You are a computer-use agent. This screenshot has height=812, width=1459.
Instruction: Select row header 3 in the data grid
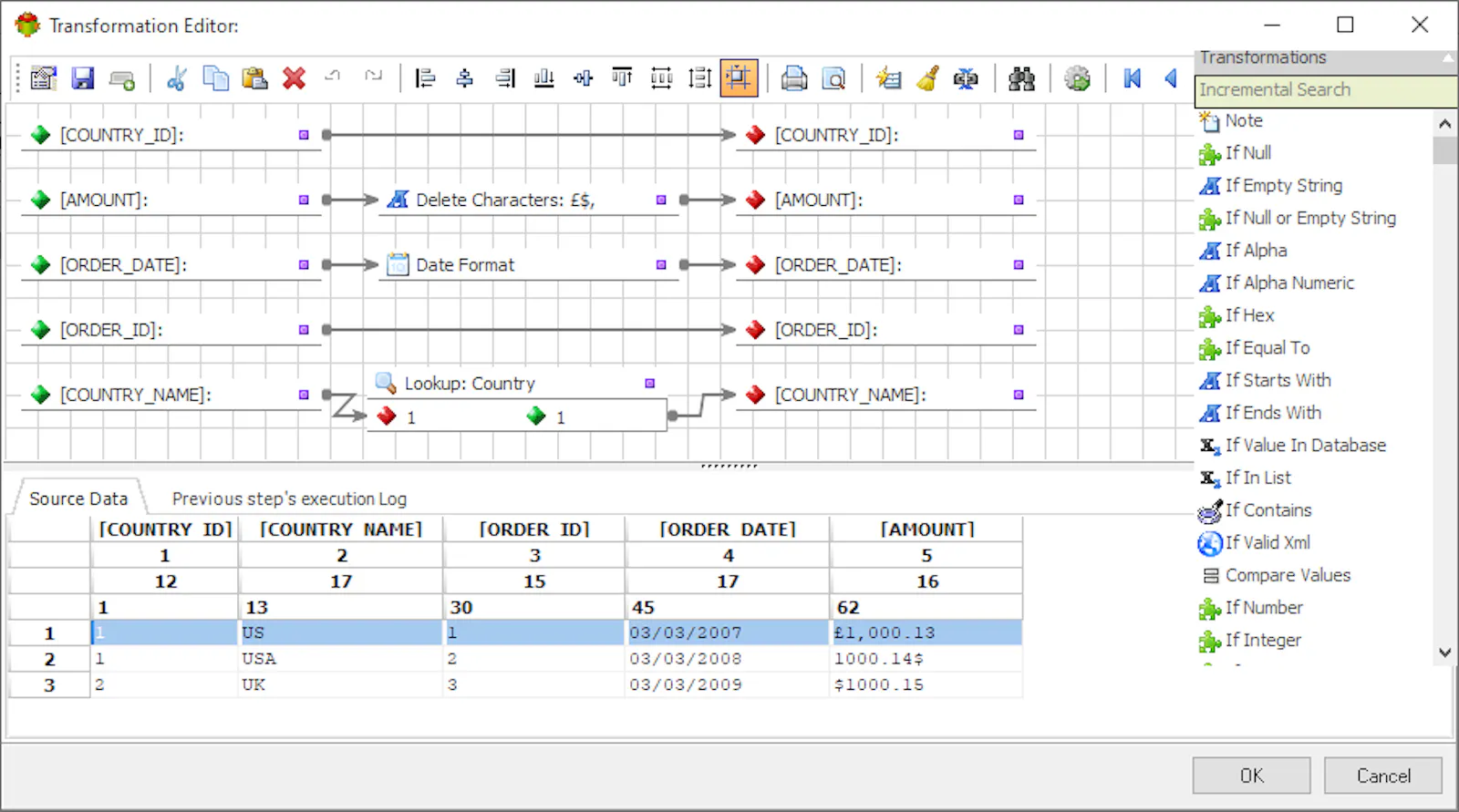pos(49,685)
